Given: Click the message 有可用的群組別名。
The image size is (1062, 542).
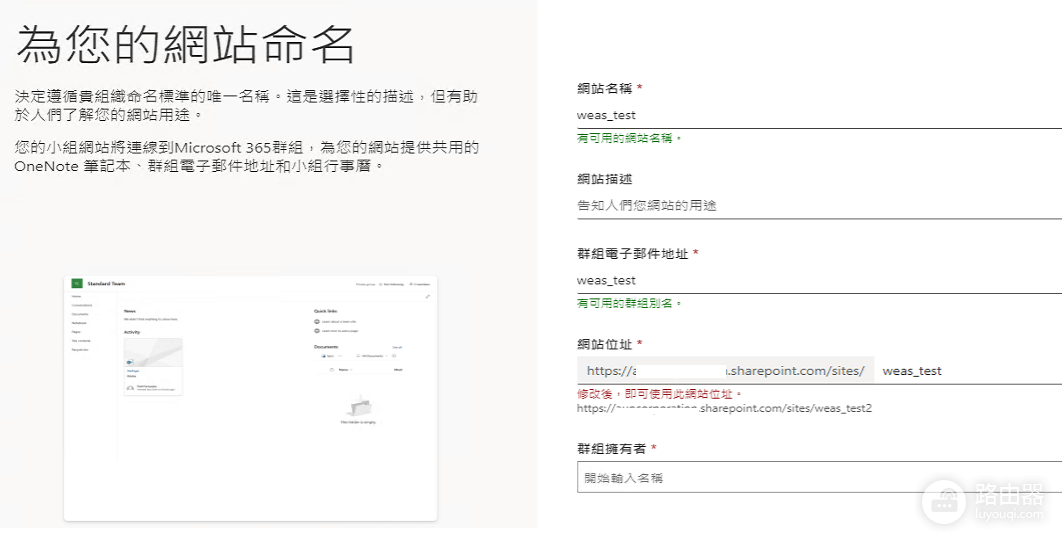Looking at the screenshot, I should click(x=629, y=304).
